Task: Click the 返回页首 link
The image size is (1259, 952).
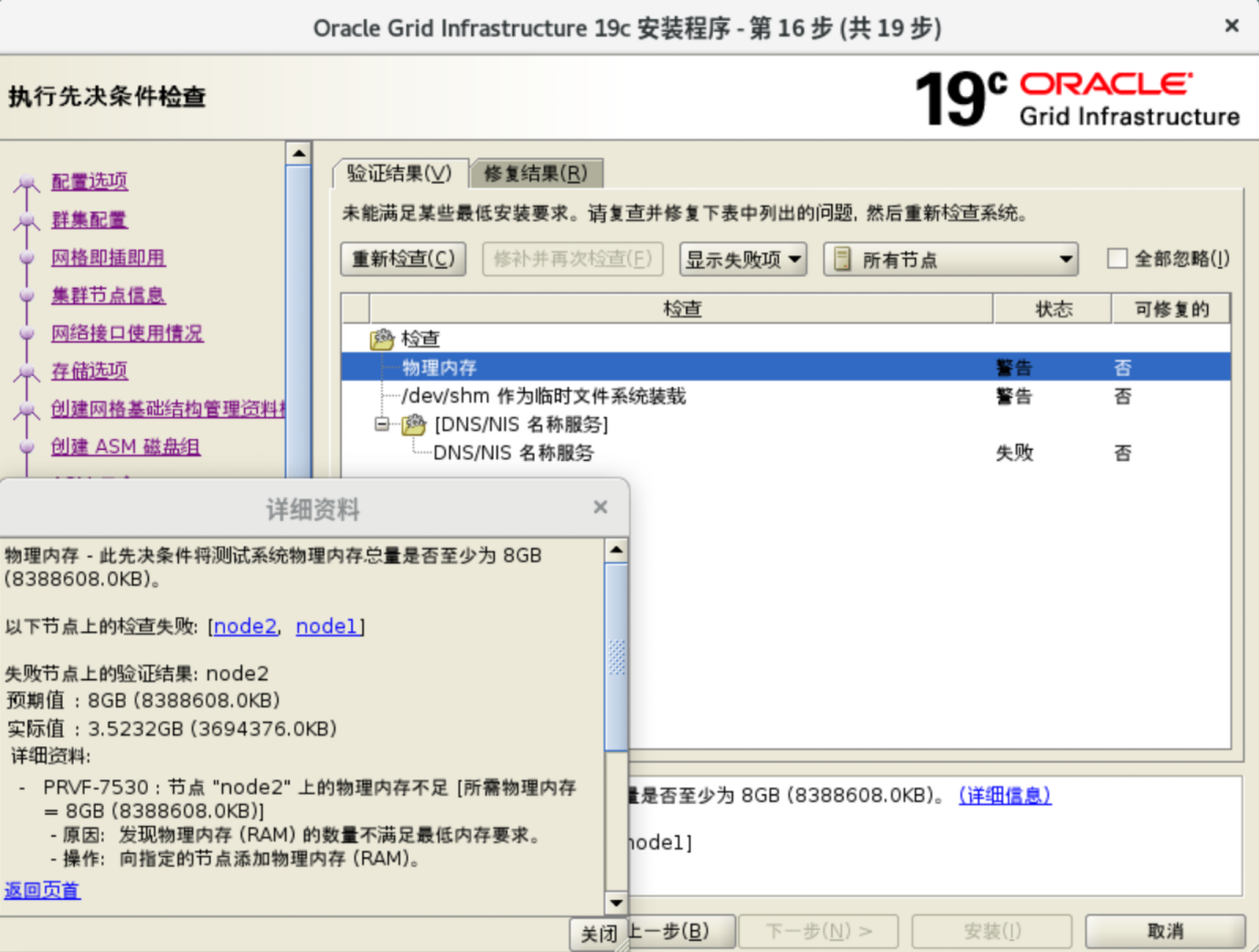Action: [42, 890]
